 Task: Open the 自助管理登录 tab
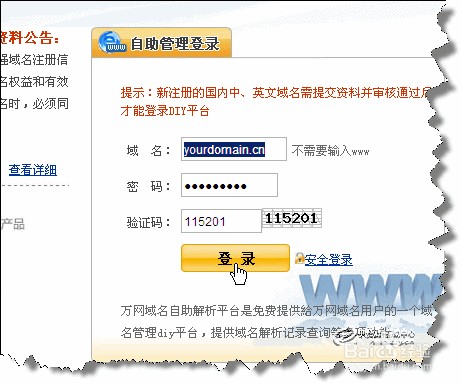click(x=162, y=43)
